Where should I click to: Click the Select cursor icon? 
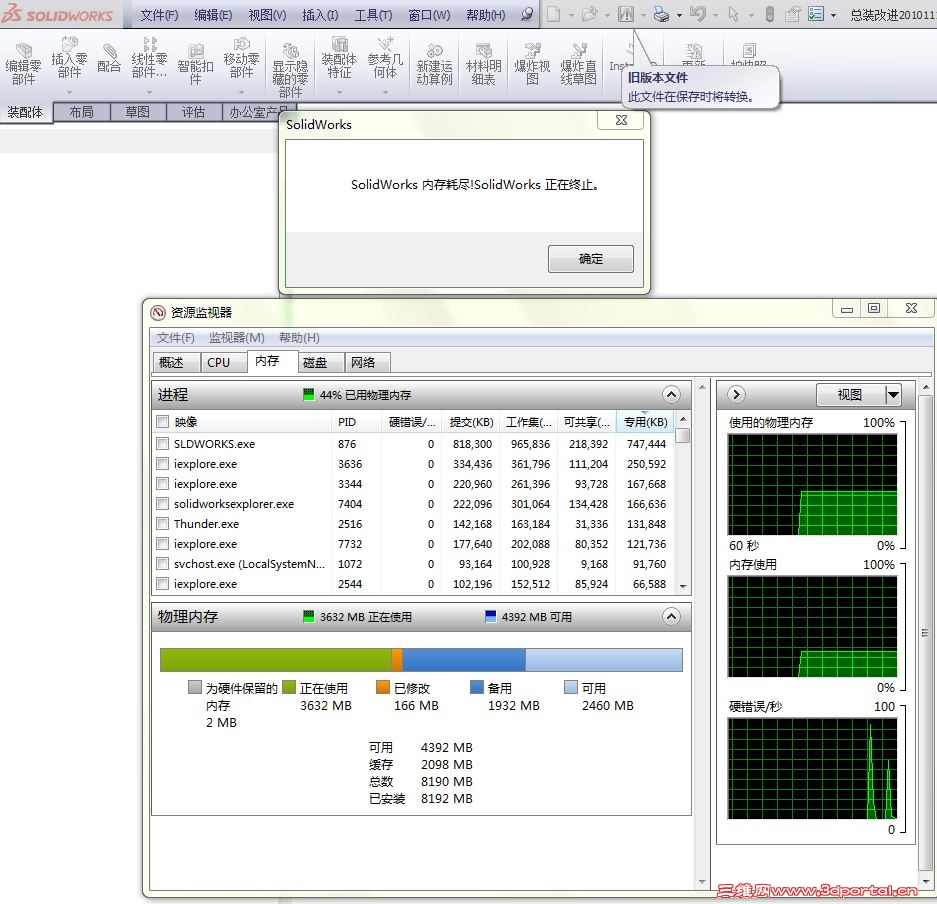733,14
